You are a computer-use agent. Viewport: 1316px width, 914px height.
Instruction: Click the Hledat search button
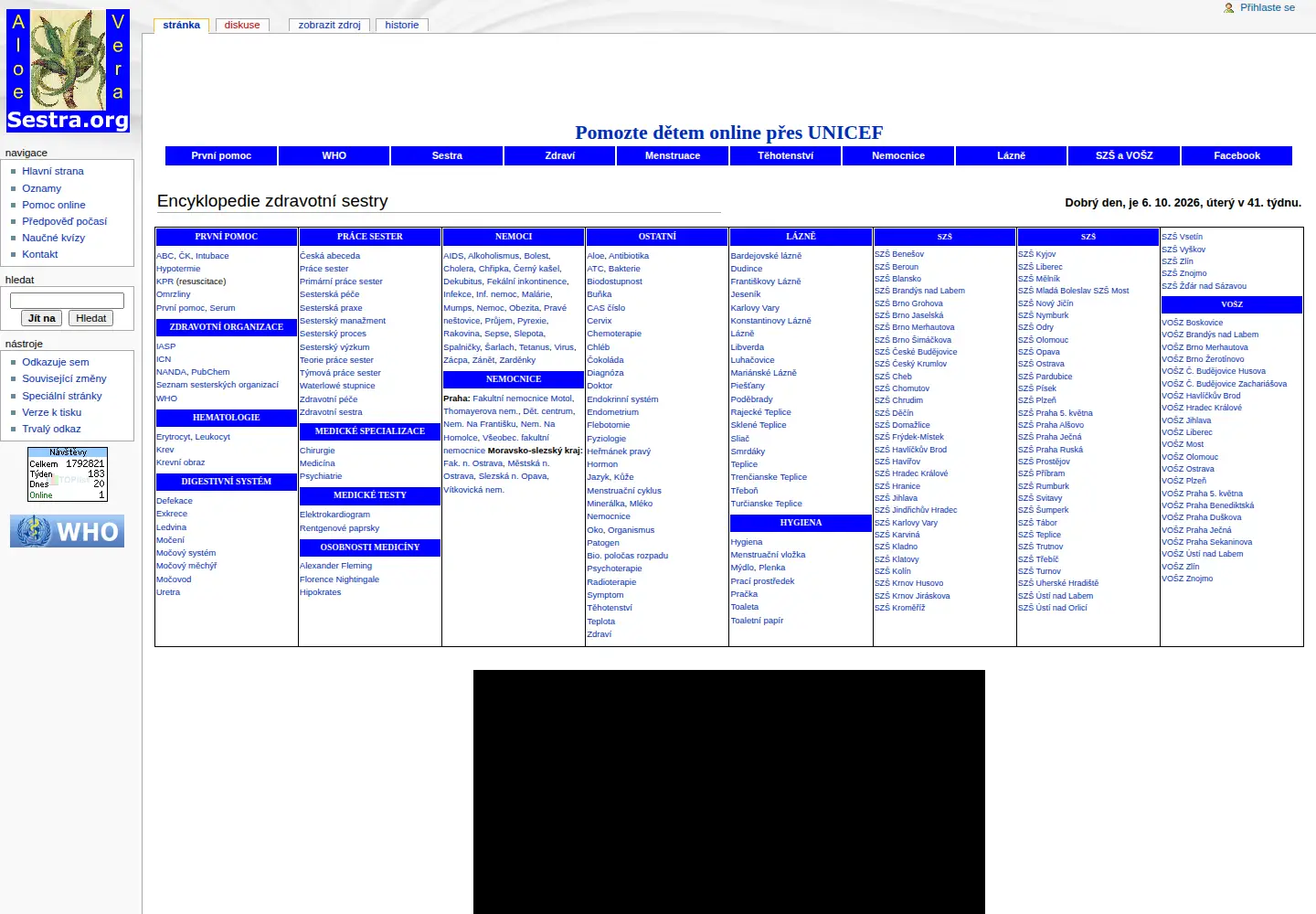tap(91, 318)
